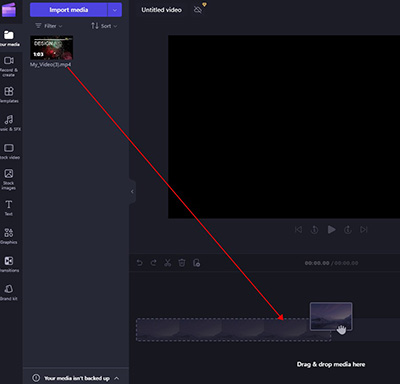The width and height of the screenshot is (400, 384).
Task: Click the Redo arrow icon
Action: click(153, 263)
